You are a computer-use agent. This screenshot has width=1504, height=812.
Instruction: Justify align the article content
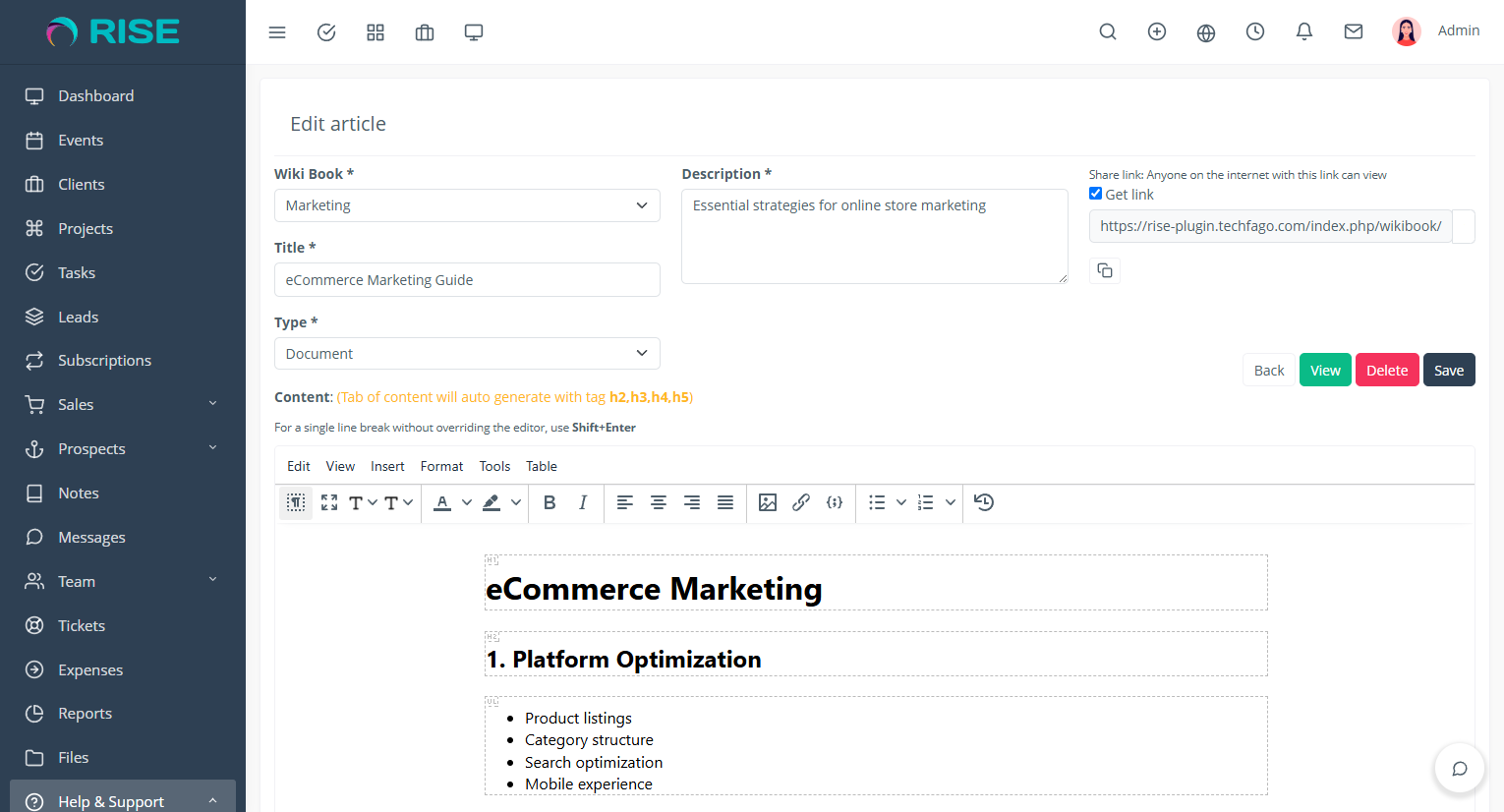pyautogui.click(x=725, y=502)
